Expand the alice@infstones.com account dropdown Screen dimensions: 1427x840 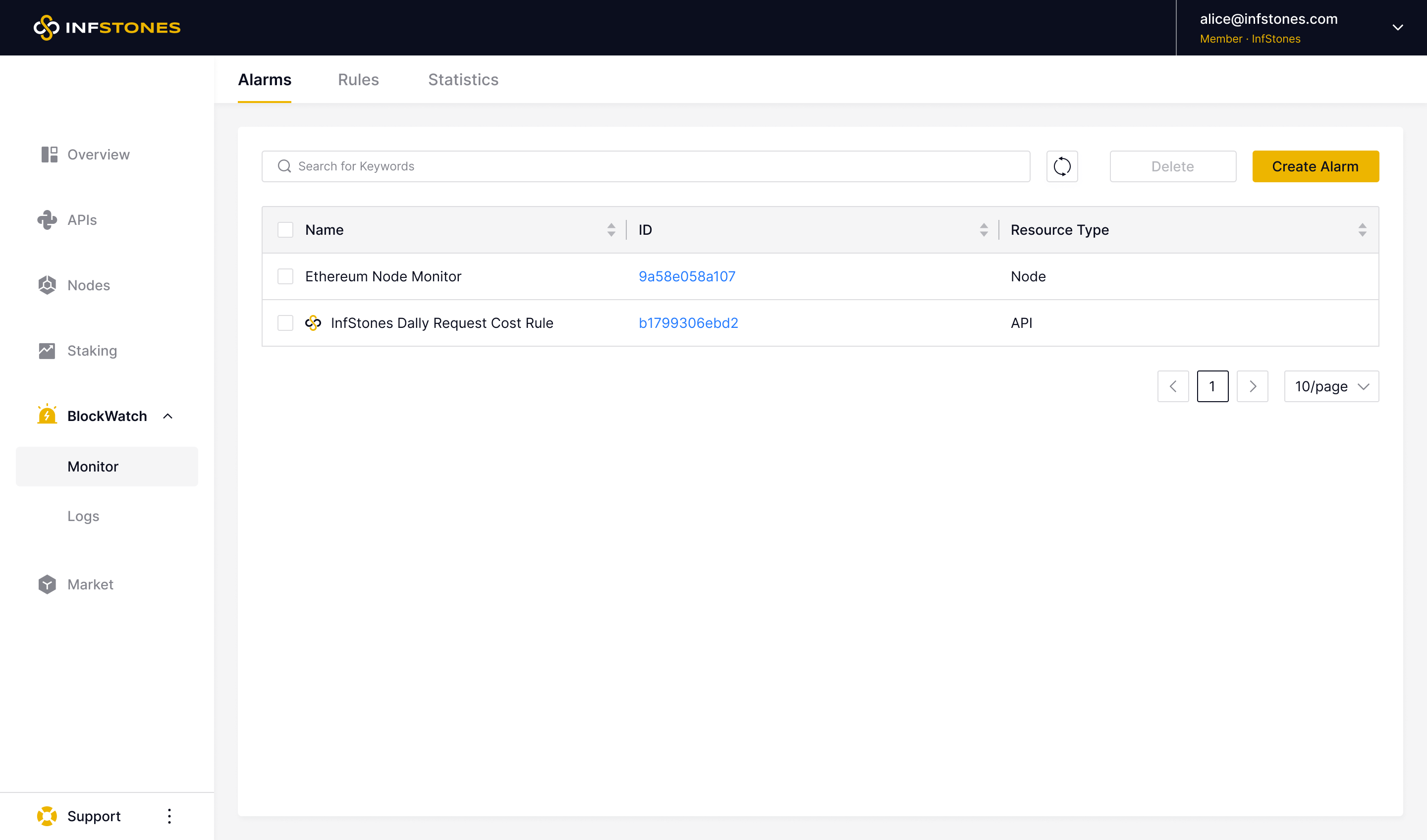coord(1397,28)
